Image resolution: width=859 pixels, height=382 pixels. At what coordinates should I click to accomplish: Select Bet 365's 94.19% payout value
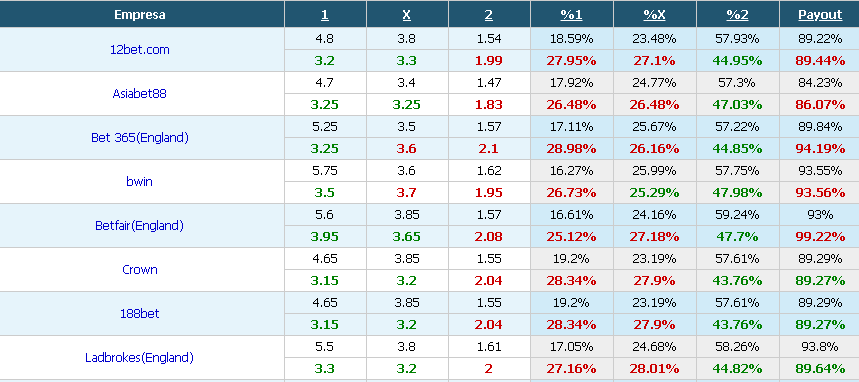pos(820,149)
